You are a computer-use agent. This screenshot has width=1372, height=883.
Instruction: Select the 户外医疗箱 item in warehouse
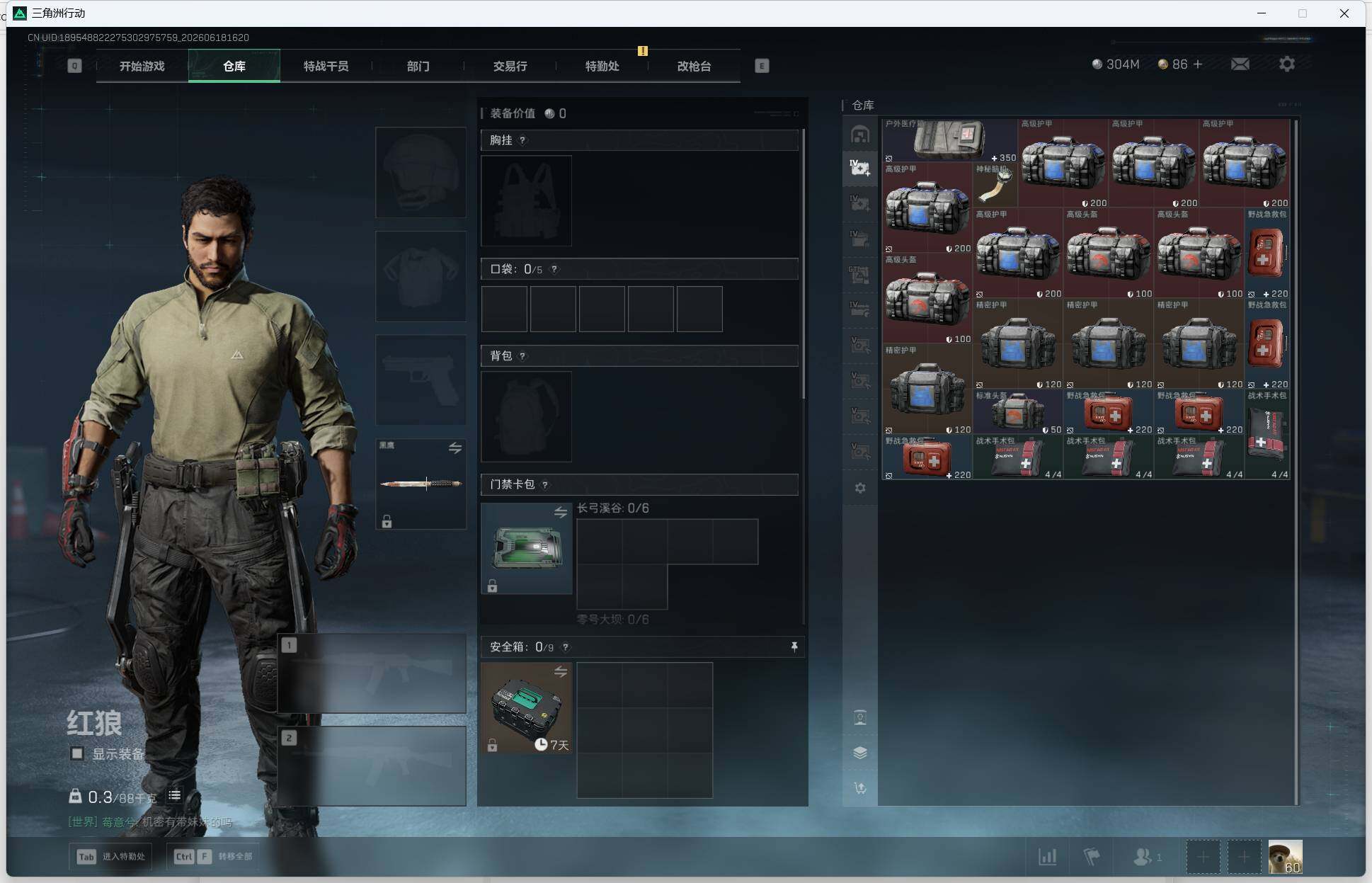pyautogui.click(x=950, y=140)
